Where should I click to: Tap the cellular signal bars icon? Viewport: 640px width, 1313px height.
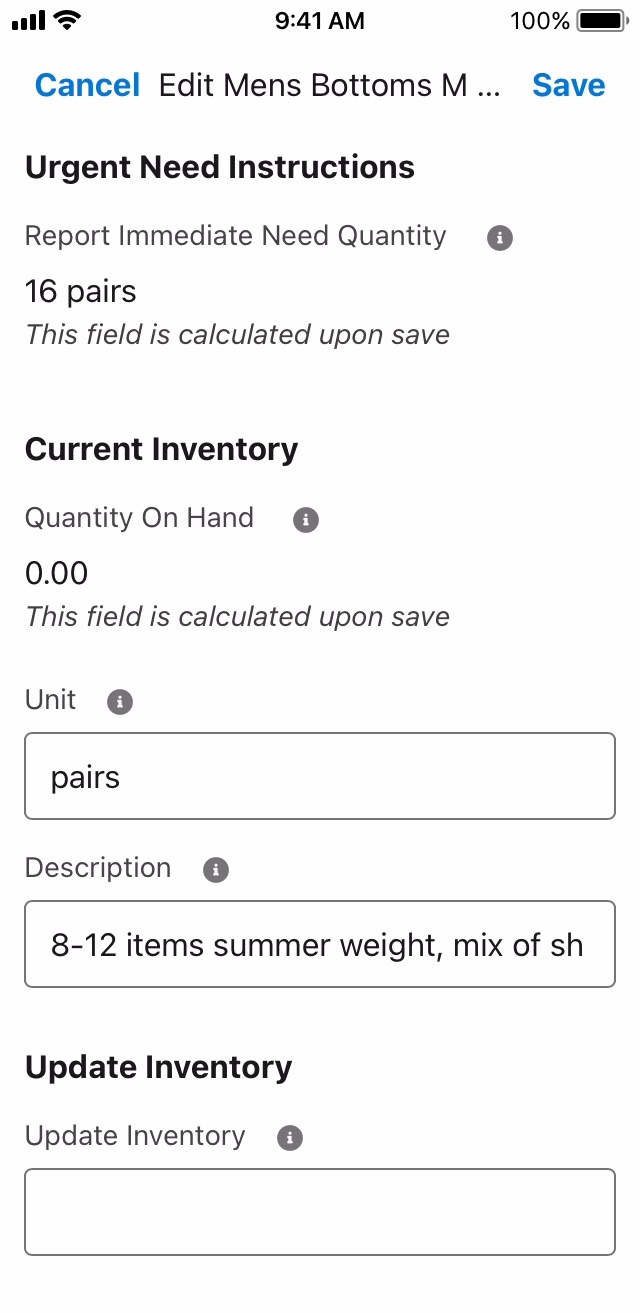click(30, 20)
